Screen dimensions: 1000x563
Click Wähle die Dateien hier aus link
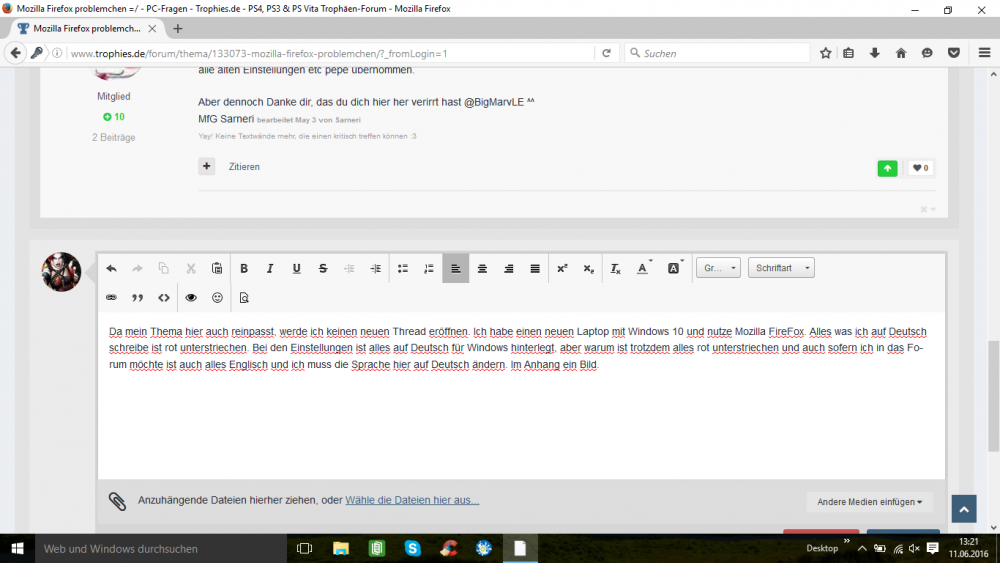(412, 500)
